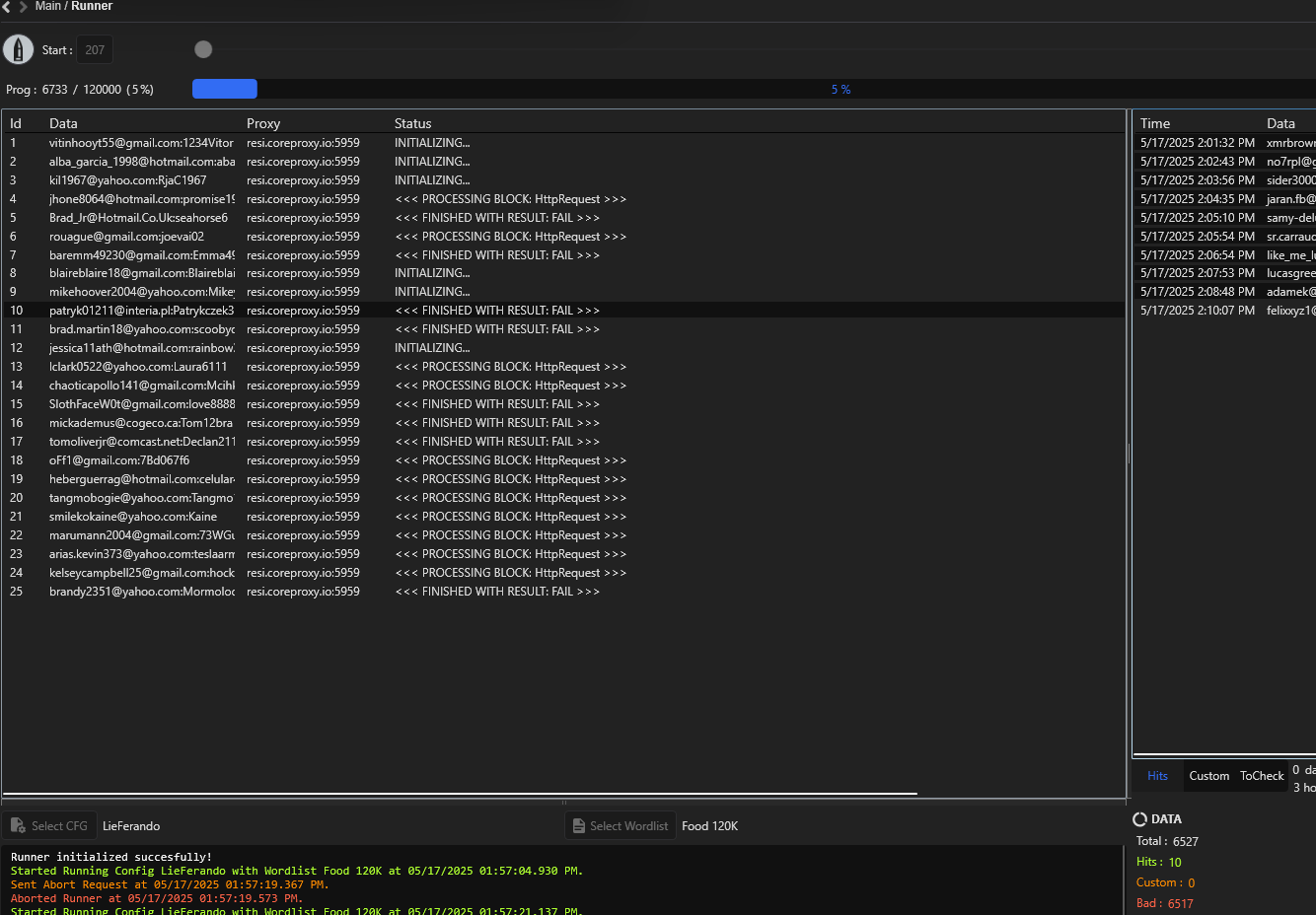Click the Time column header in hits panel
The width and height of the screenshot is (1316, 915).
tap(1154, 123)
